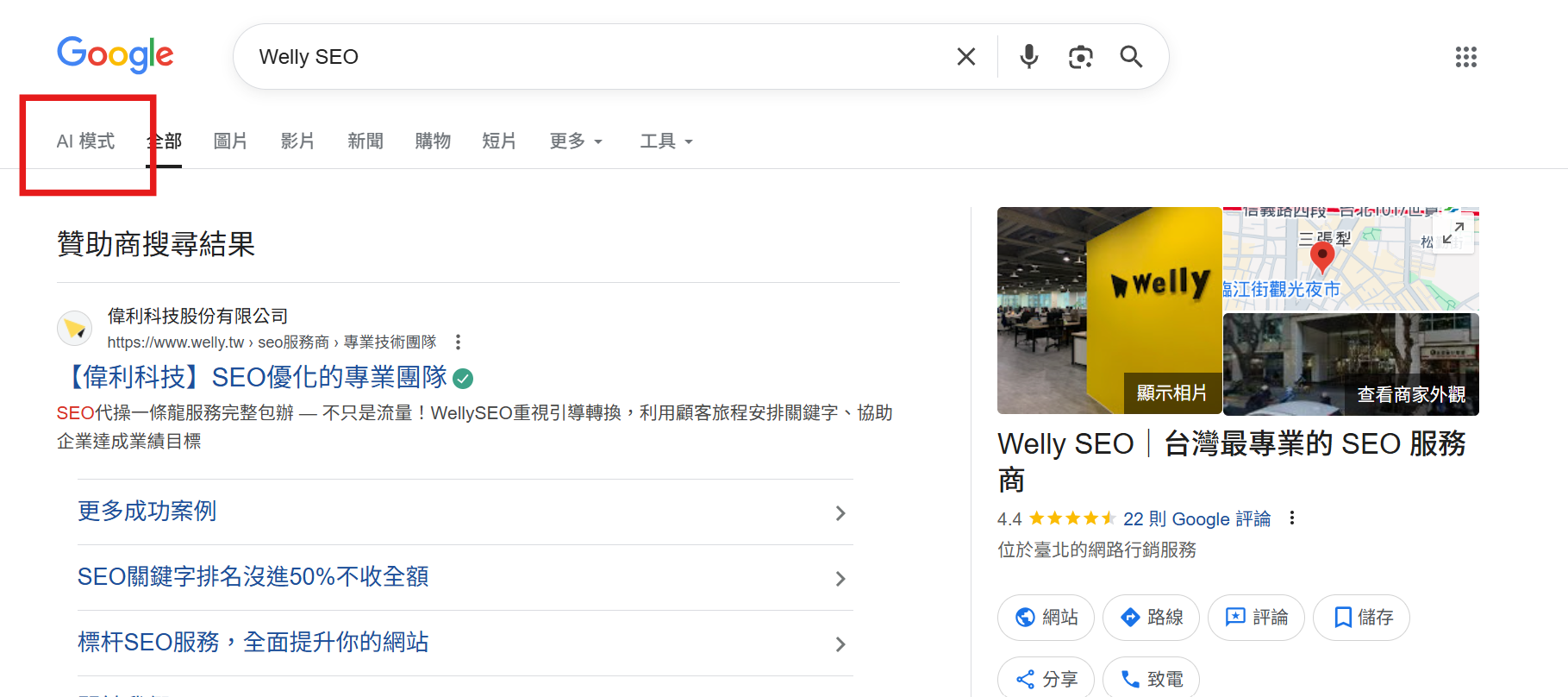Switch to 購物 shopping tab
Image resolution: width=1568 pixels, height=697 pixels.
[432, 141]
